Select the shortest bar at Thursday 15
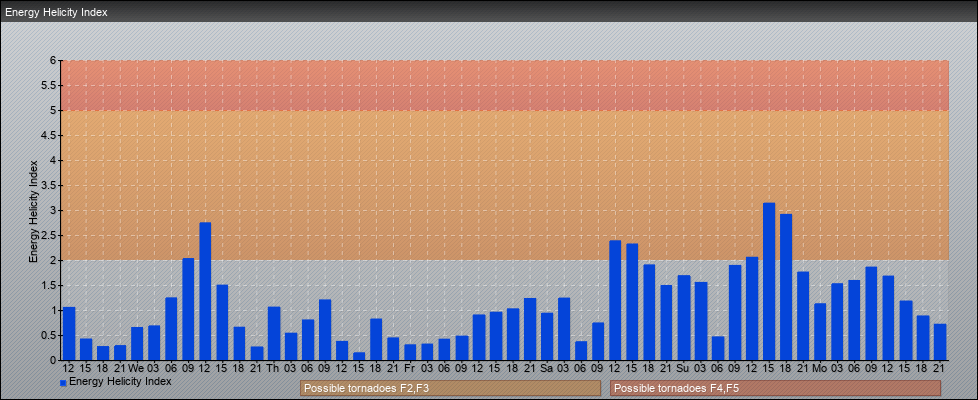Screen dimensions: 978x400 pos(359,357)
